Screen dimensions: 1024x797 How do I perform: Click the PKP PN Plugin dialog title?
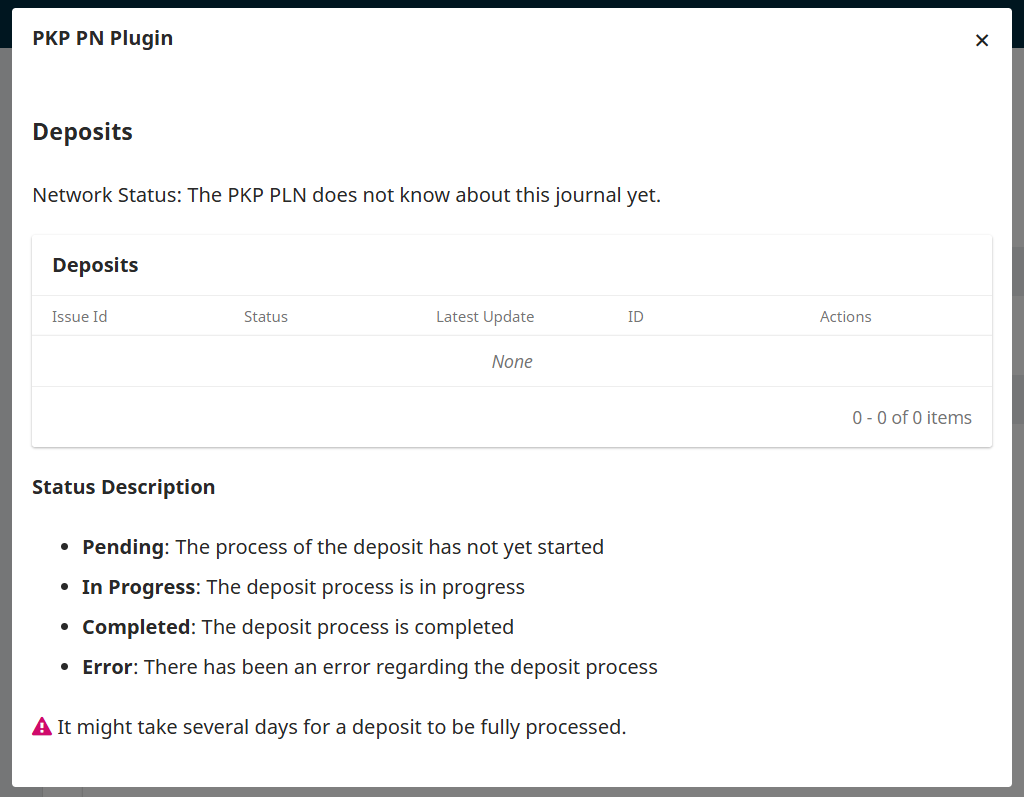click(x=103, y=39)
